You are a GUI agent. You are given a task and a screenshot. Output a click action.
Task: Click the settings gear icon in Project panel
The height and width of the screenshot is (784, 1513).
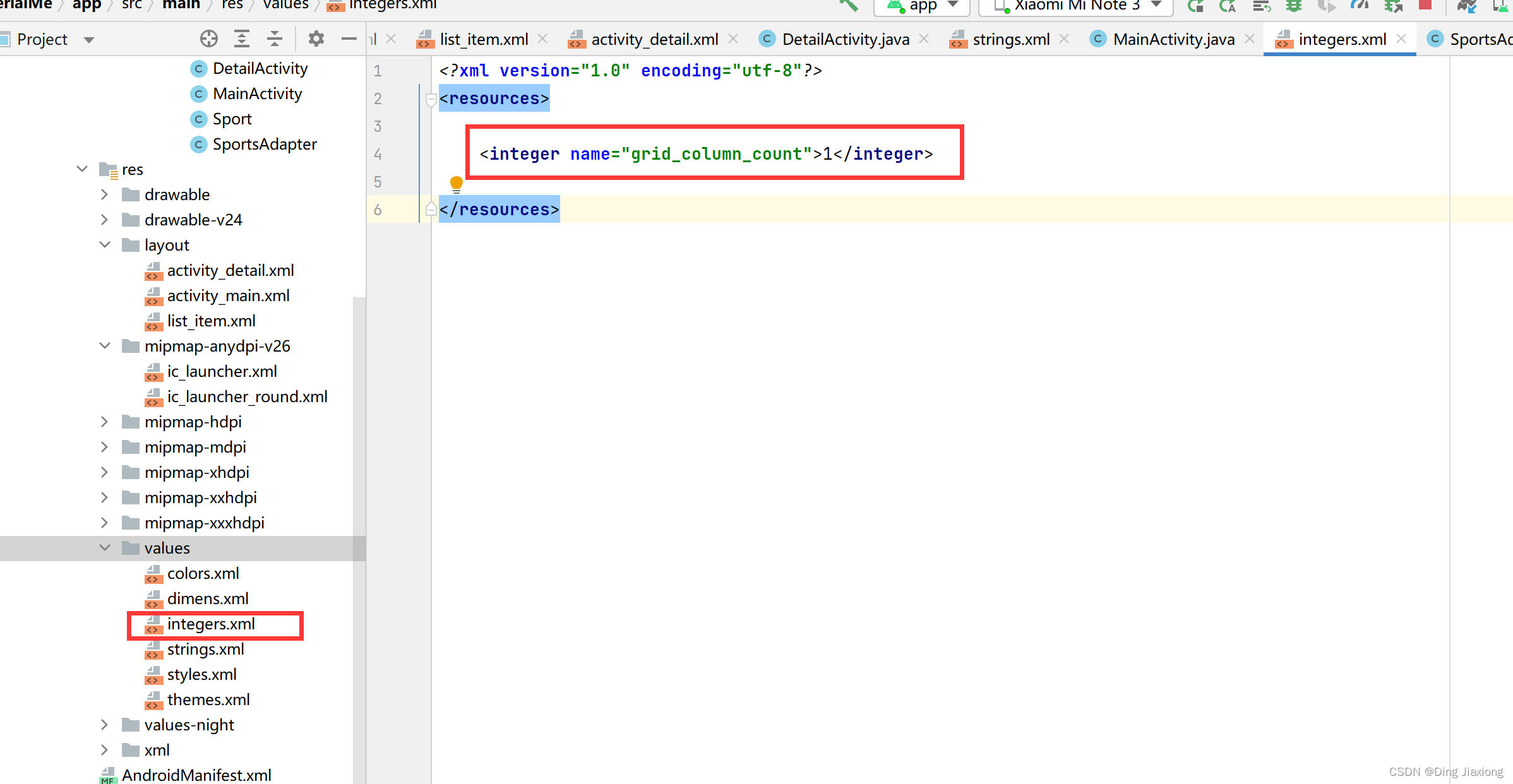(316, 39)
